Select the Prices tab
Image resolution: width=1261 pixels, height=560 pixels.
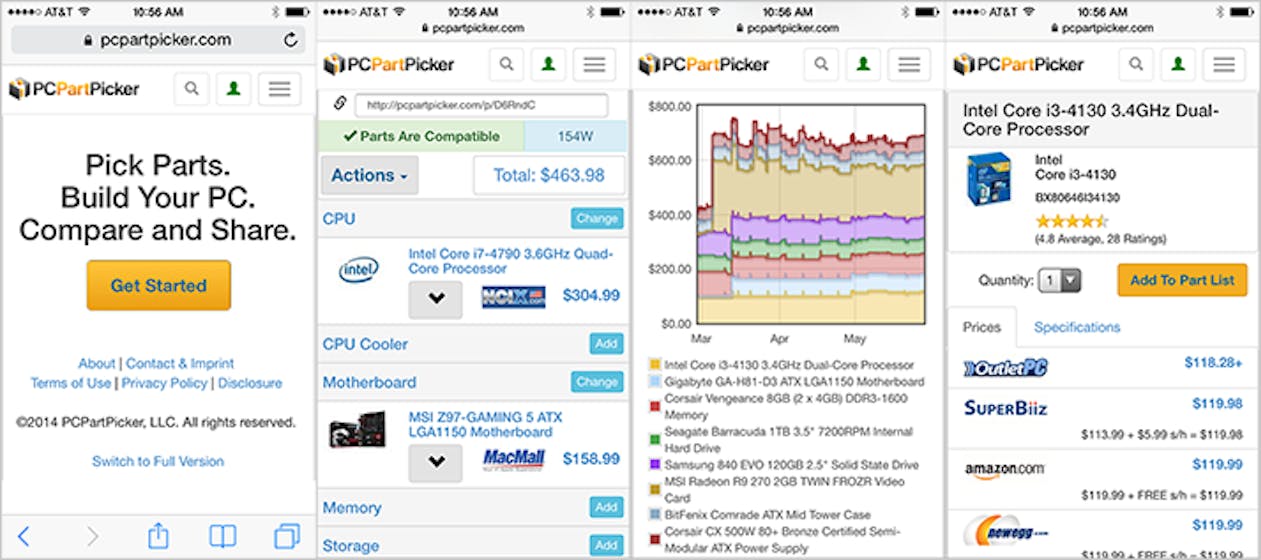click(981, 327)
